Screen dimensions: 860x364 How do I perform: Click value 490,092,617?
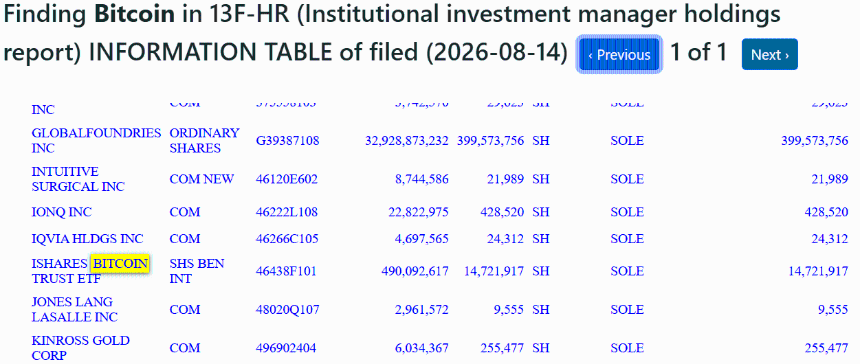(x=414, y=271)
